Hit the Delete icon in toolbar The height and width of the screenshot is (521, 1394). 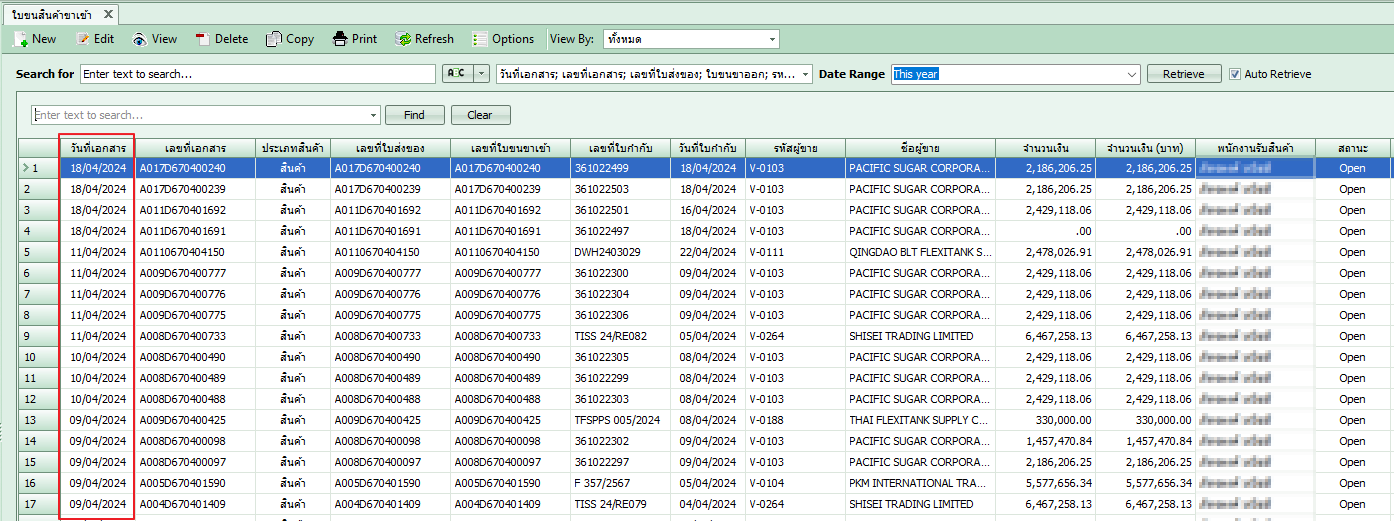coord(203,39)
